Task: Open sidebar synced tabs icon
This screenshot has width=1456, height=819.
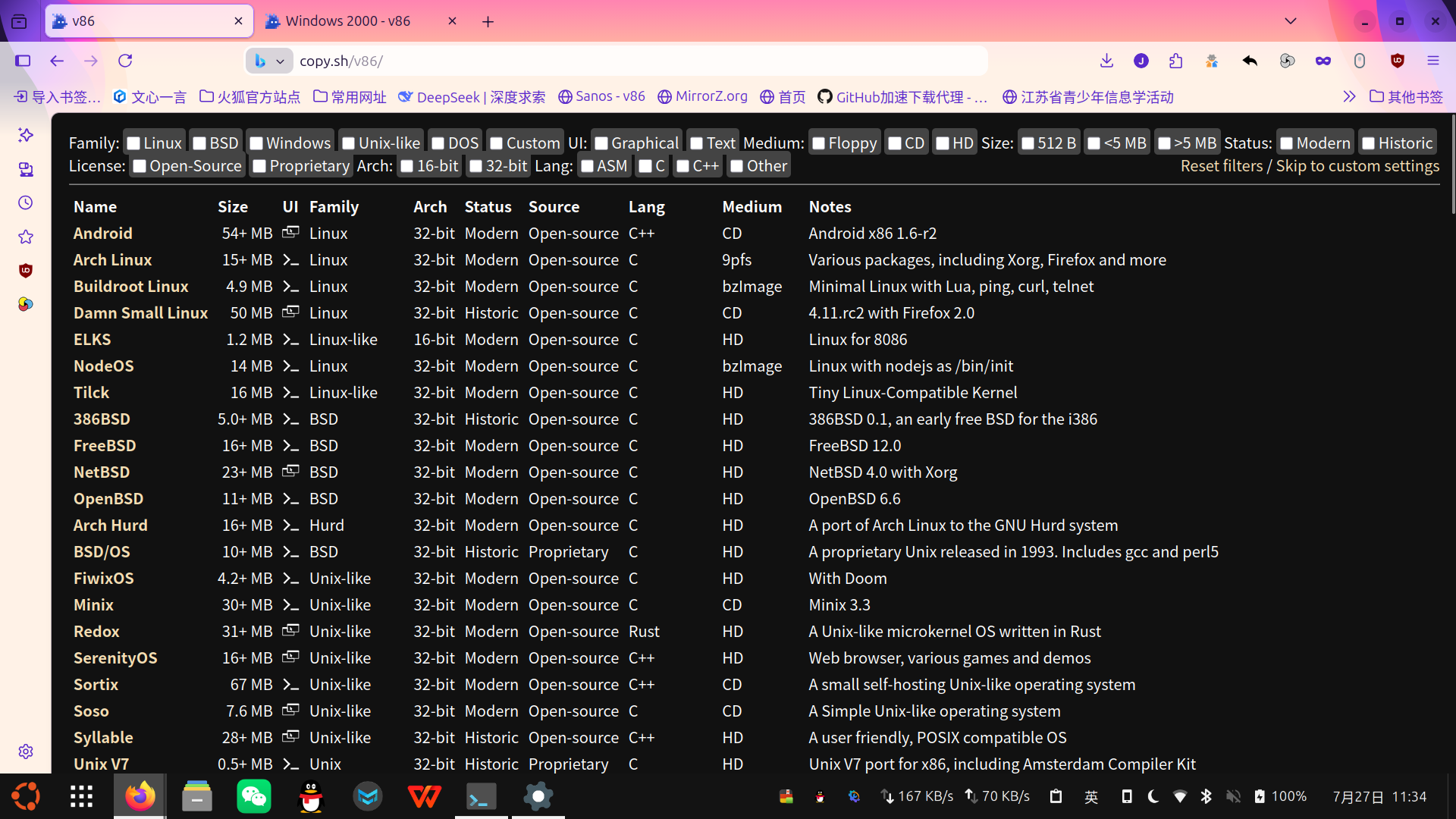Action: 26,168
